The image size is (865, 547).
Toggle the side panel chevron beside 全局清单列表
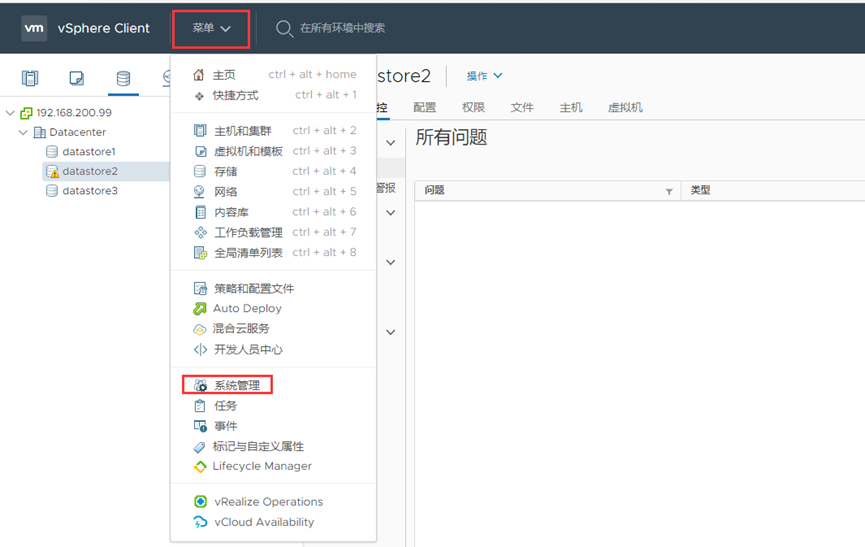391,262
